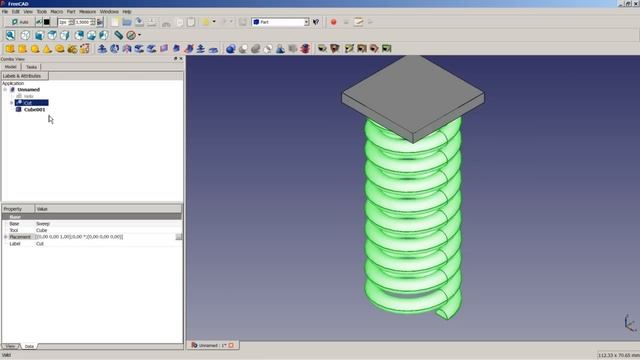Screen dimensions: 640x360
Task: Open the Boolean operation tool
Action: pyautogui.click(x=231, y=49)
